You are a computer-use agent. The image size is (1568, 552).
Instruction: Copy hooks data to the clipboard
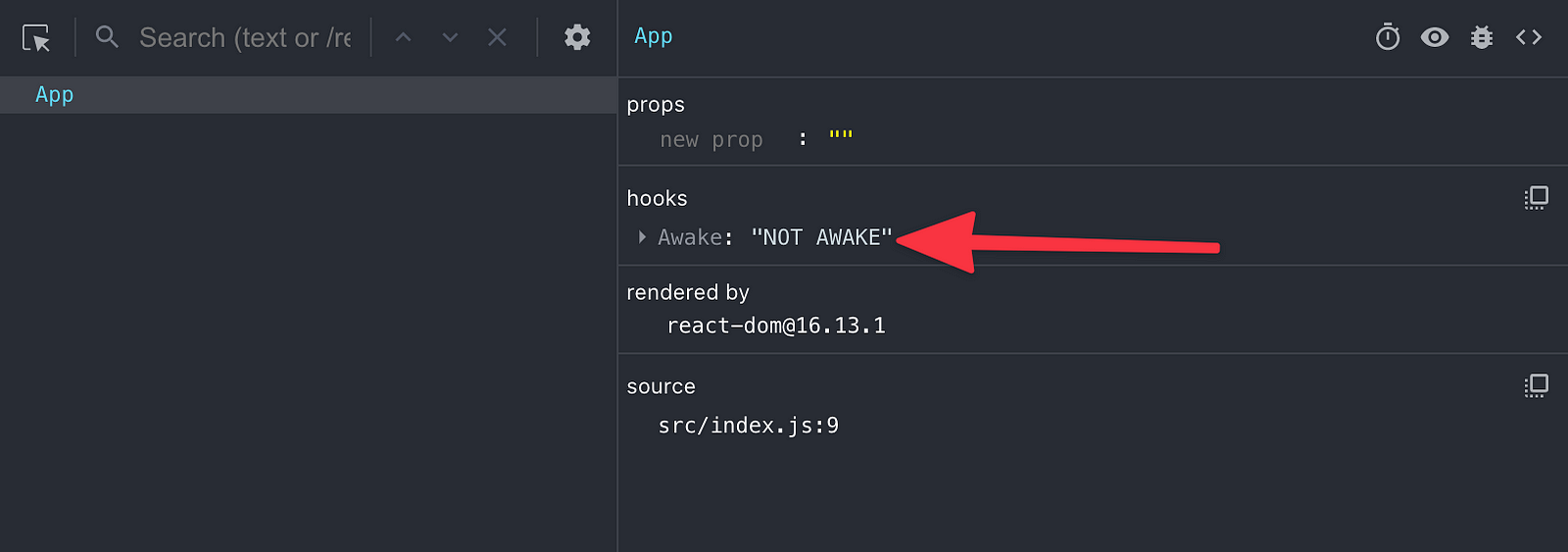1536,198
